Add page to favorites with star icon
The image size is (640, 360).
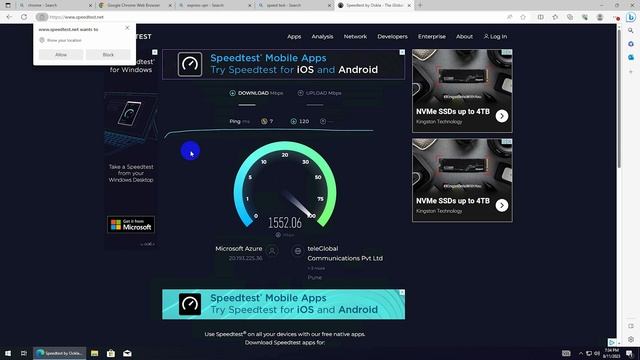(x=523, y=17)
